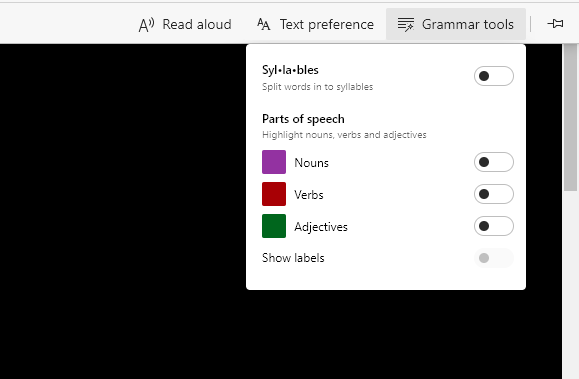Enable Adjectives highlighting switch
The height and width of the screenshot is (379, 579).
(x=494, y=226)
